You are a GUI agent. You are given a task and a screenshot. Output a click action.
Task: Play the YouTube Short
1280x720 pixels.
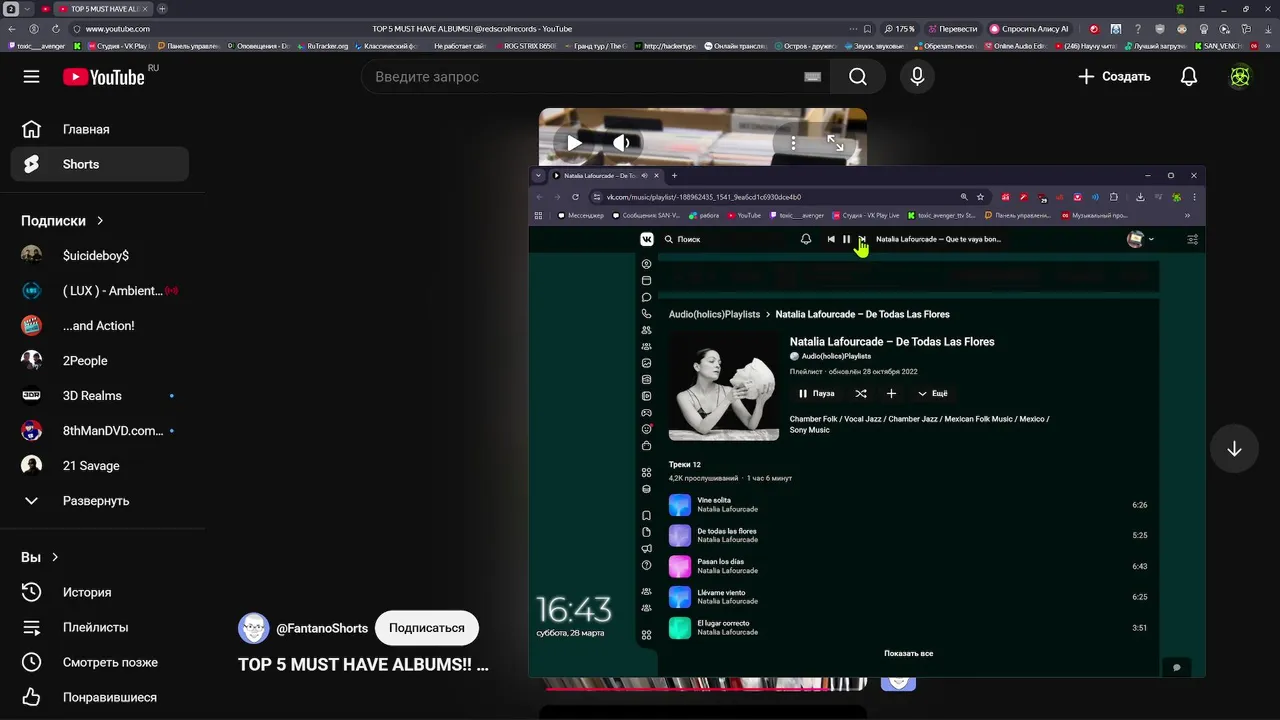[x=574, y=143]
